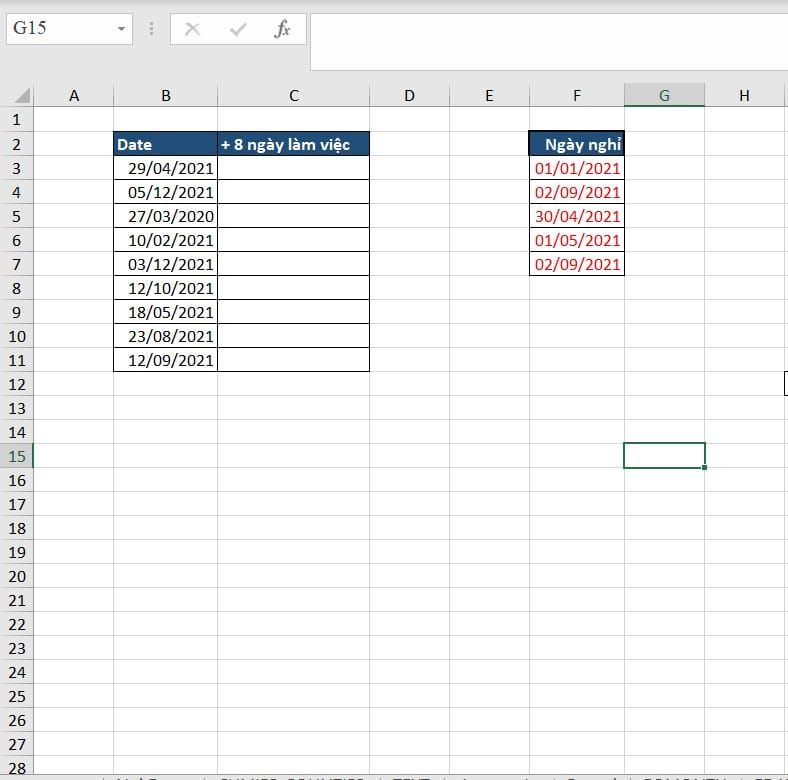Image resolution: width=788 pixels, height=780 pixels.
Task: Click the 'Date' header cell
Action: [x=165, y=144]
